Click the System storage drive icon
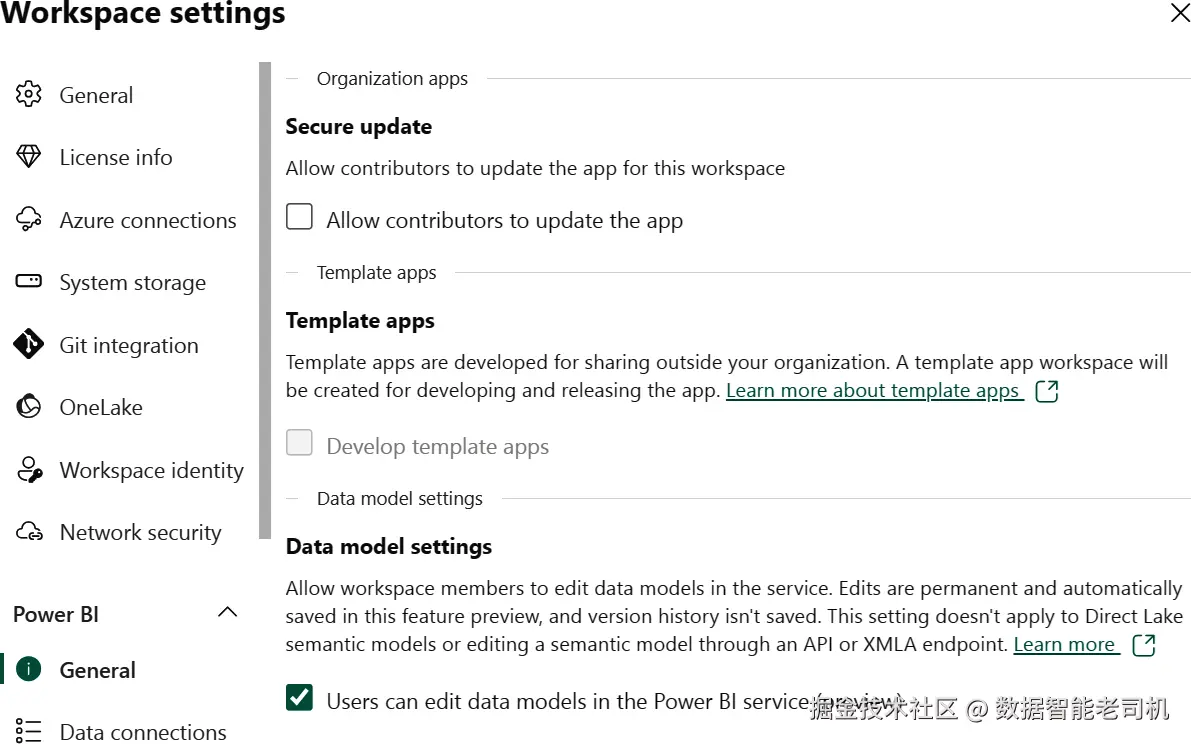1191x744 pixels. (29, 282)
